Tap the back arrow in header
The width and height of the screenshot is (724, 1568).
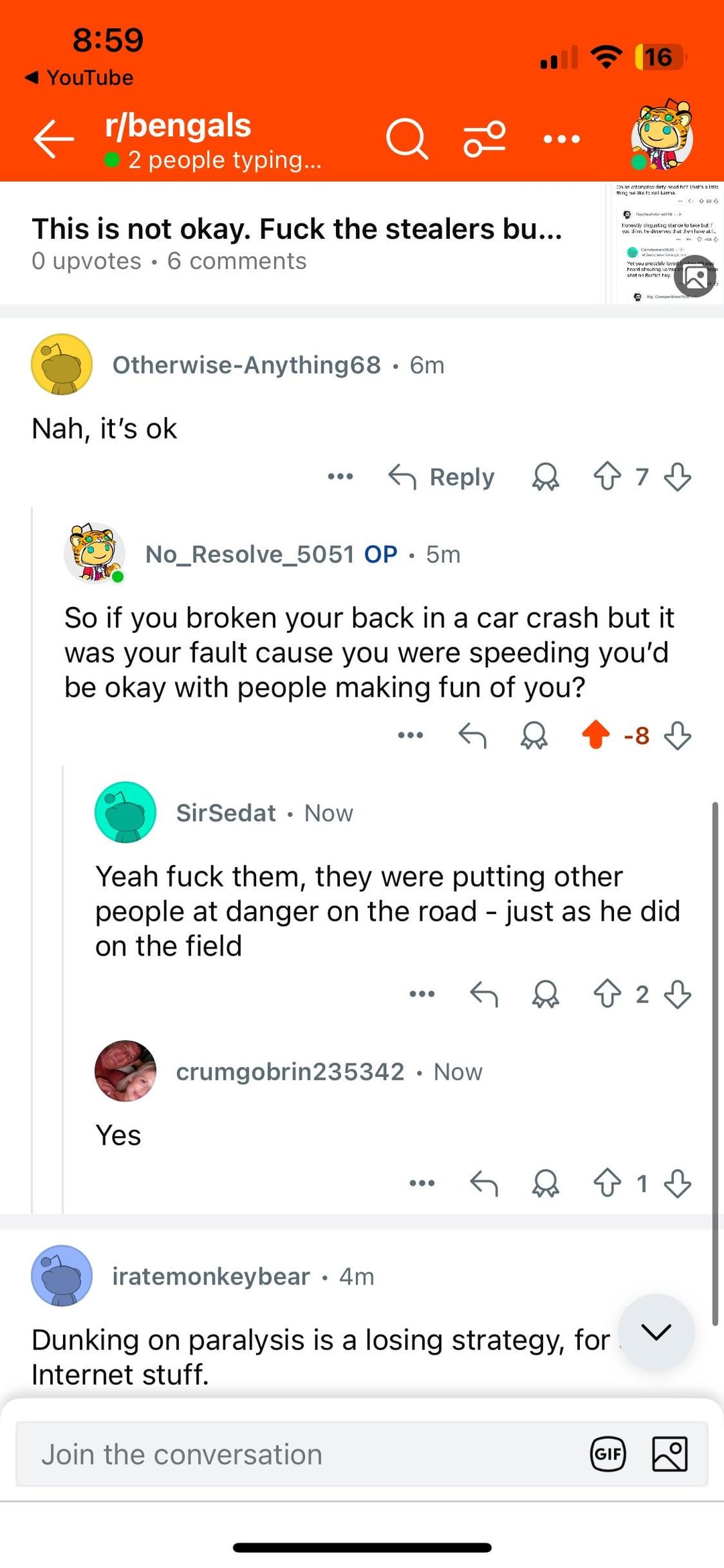pyautogui.click(x=54, y=139)
